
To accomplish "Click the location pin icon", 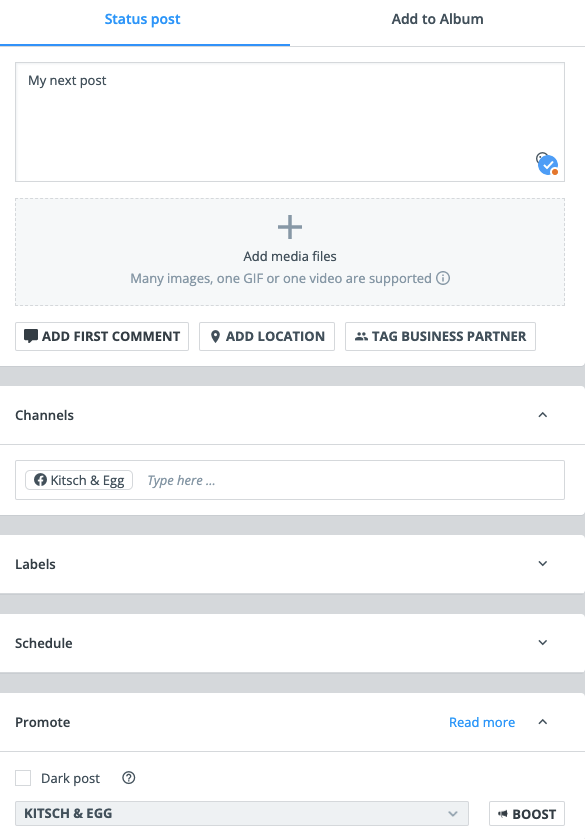I will 215,336.
